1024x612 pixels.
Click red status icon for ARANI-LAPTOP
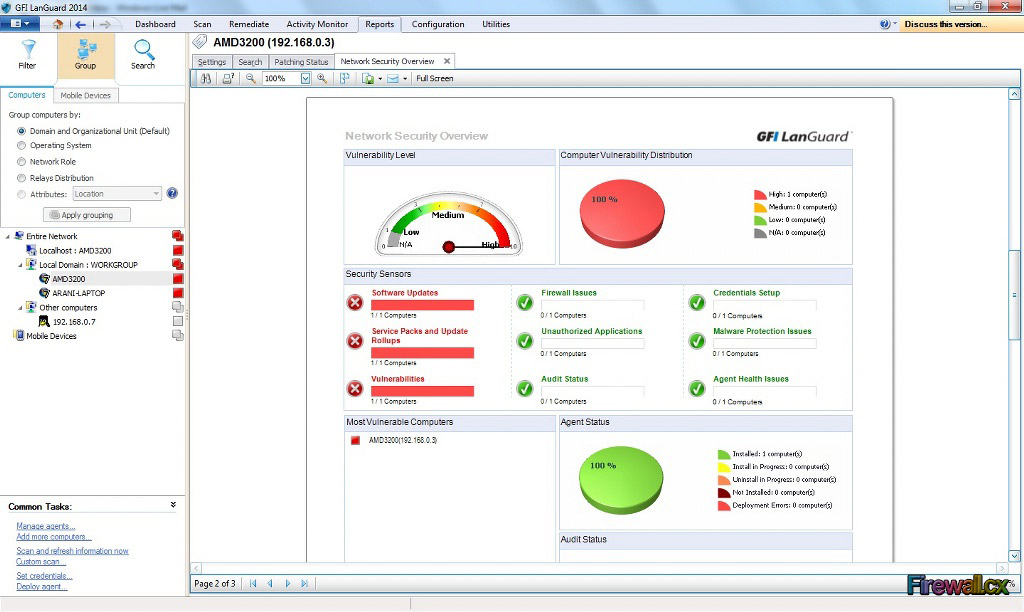(x=178, y=293)
